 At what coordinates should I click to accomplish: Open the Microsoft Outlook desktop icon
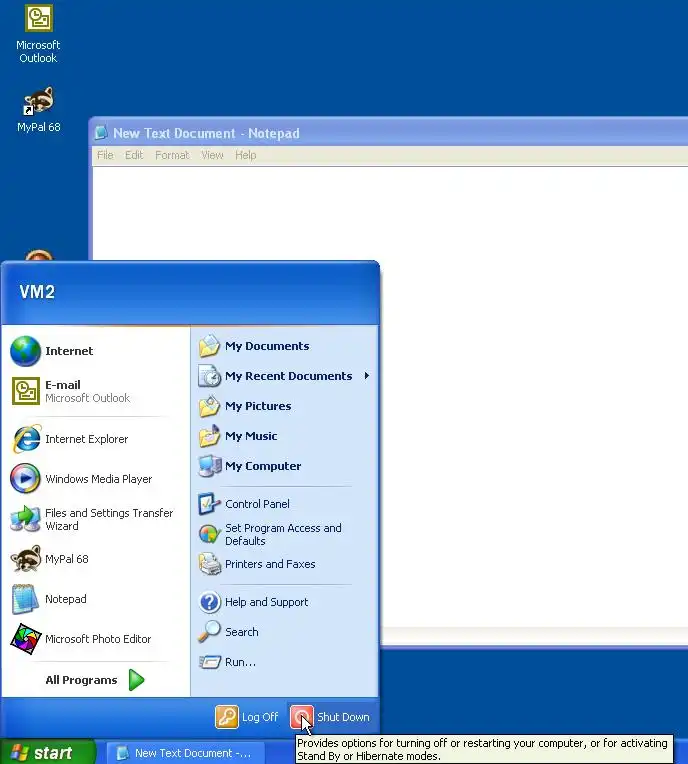38,19
